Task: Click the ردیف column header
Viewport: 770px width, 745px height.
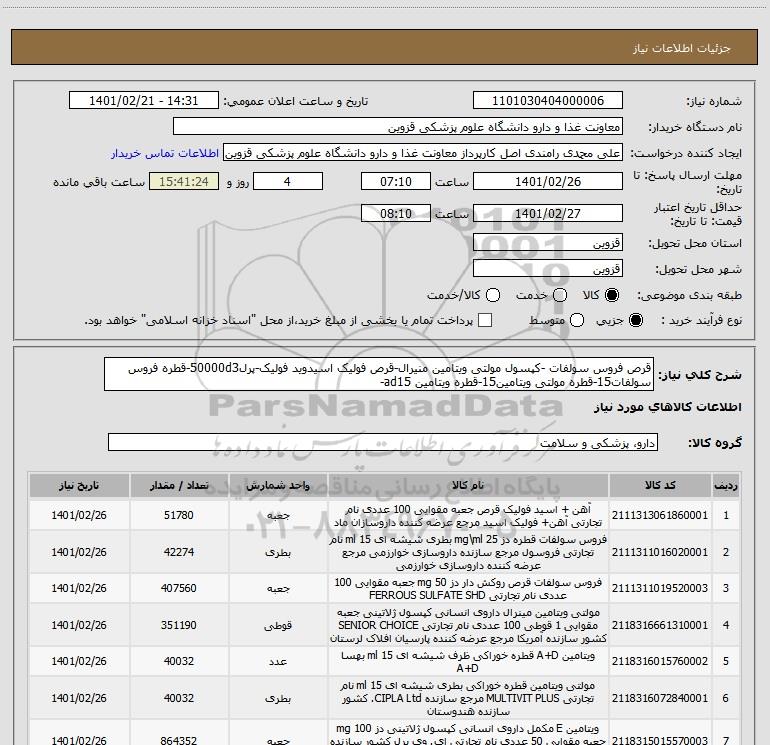Action: tap(726, 486)
